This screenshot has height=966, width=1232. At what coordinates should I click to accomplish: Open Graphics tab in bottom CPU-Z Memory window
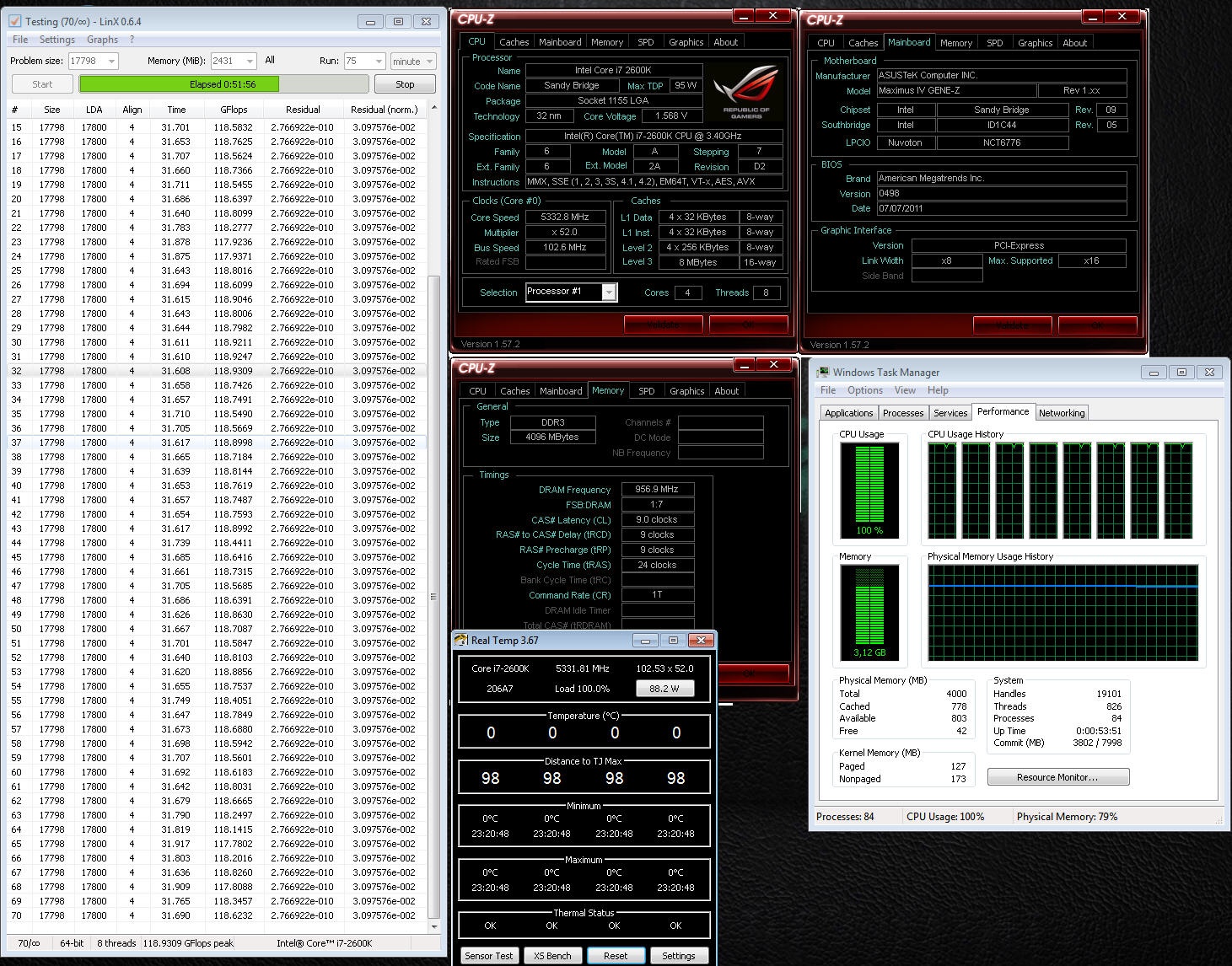click(x=686, y=391)
